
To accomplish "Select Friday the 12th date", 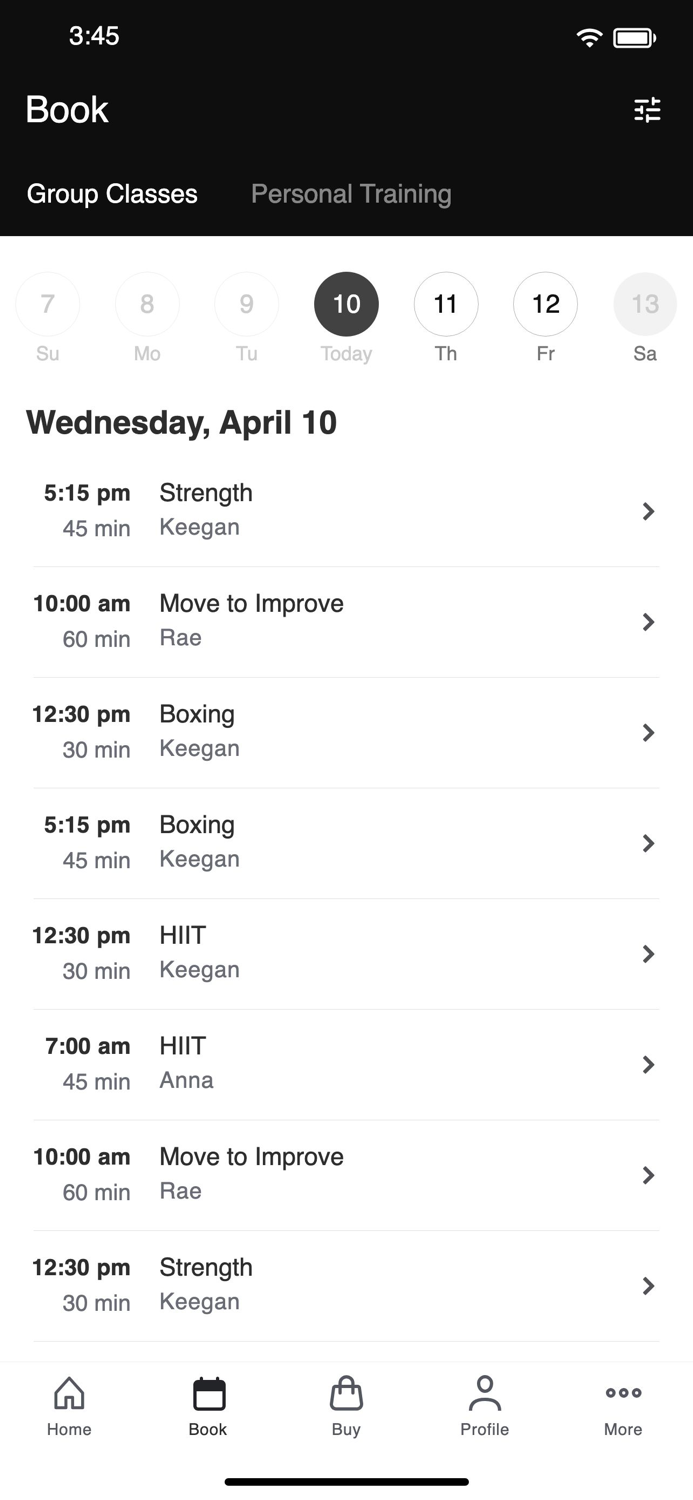I will pos(545,304).
